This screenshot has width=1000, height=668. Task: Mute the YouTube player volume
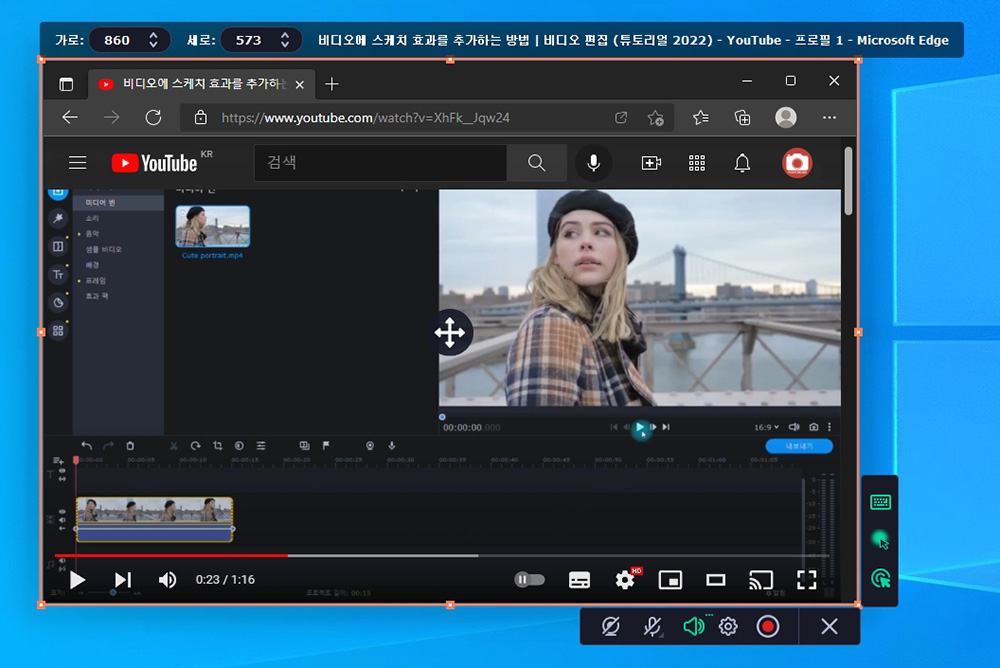tap(167, 580)
